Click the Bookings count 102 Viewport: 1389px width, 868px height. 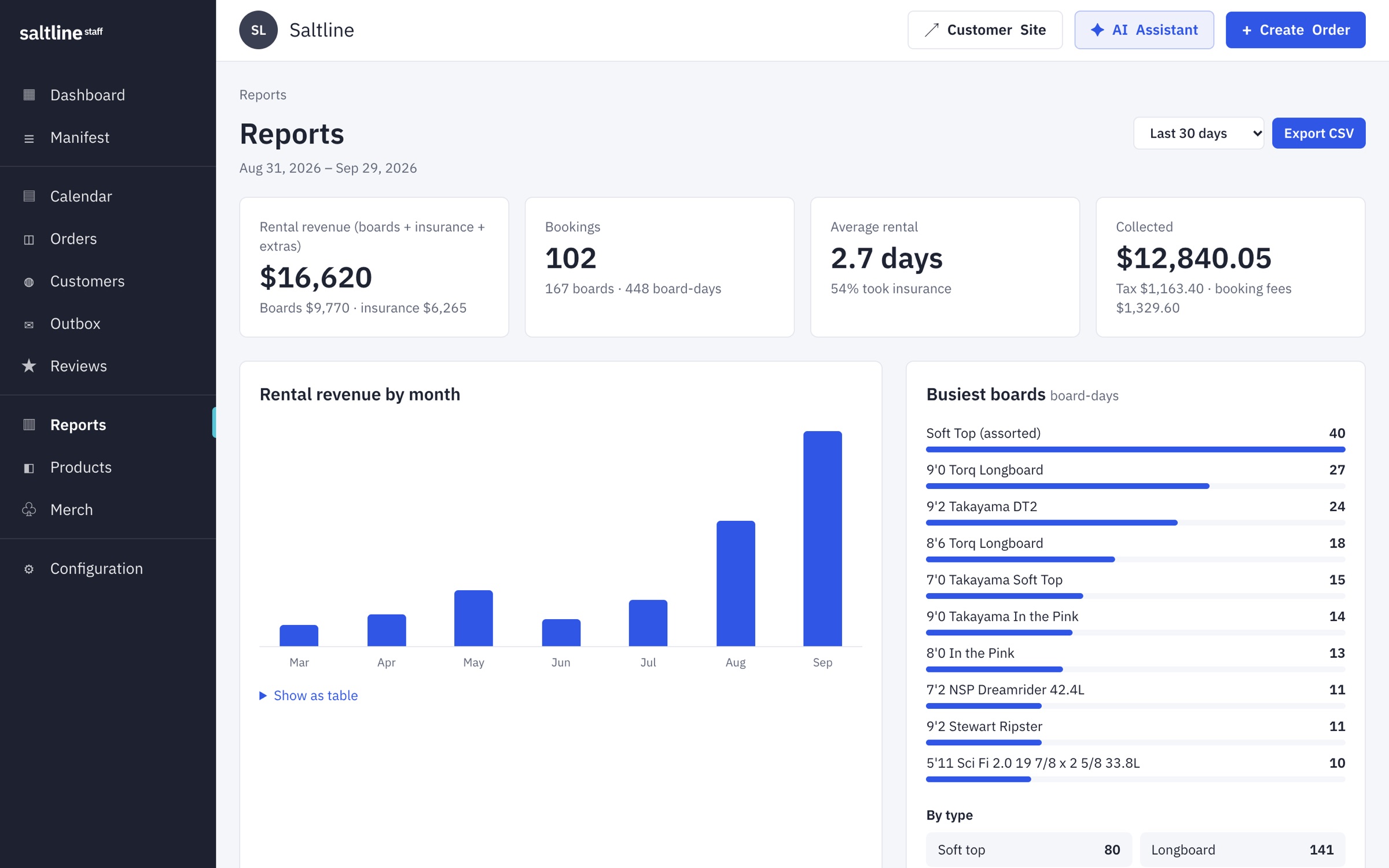point(571,258)
